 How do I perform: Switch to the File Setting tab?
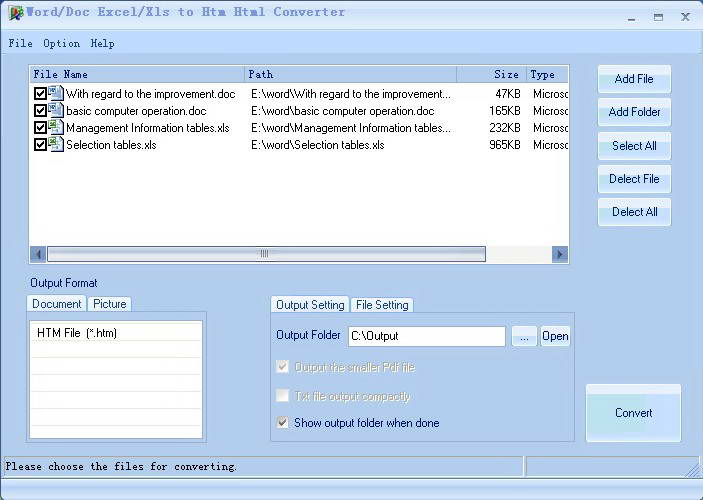click(x=382, y=305)
